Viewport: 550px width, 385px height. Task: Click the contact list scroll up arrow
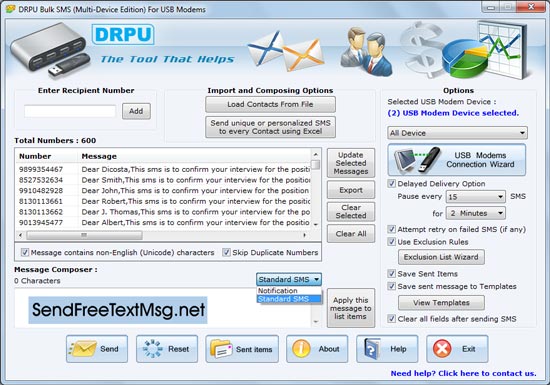click(316, 154)
